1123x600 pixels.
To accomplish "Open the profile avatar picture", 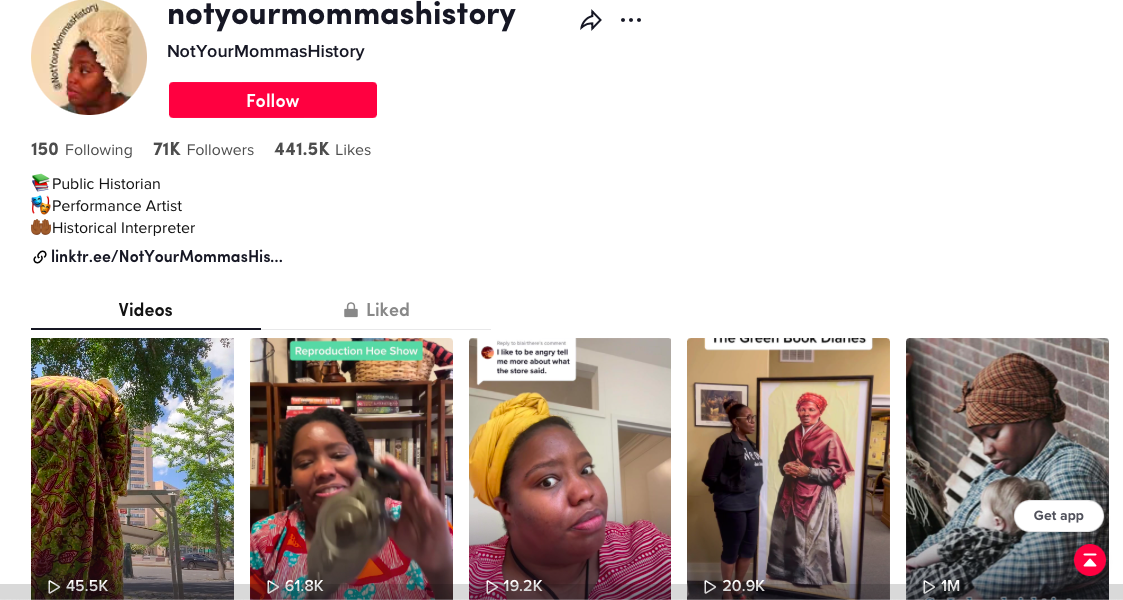I will (89, 57).
